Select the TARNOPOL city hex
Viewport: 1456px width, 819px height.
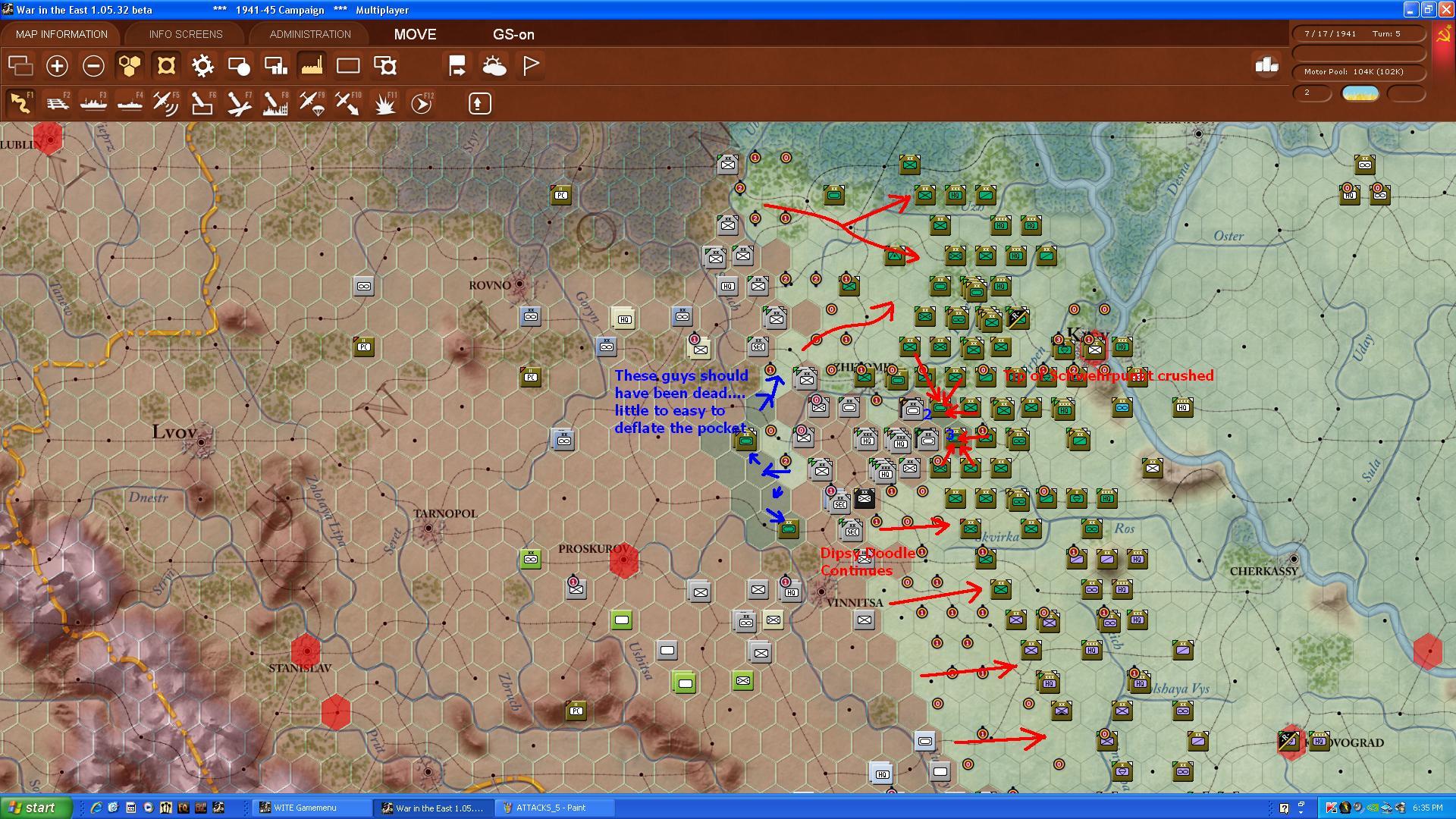pyautogui.click(x=428, y=529)
